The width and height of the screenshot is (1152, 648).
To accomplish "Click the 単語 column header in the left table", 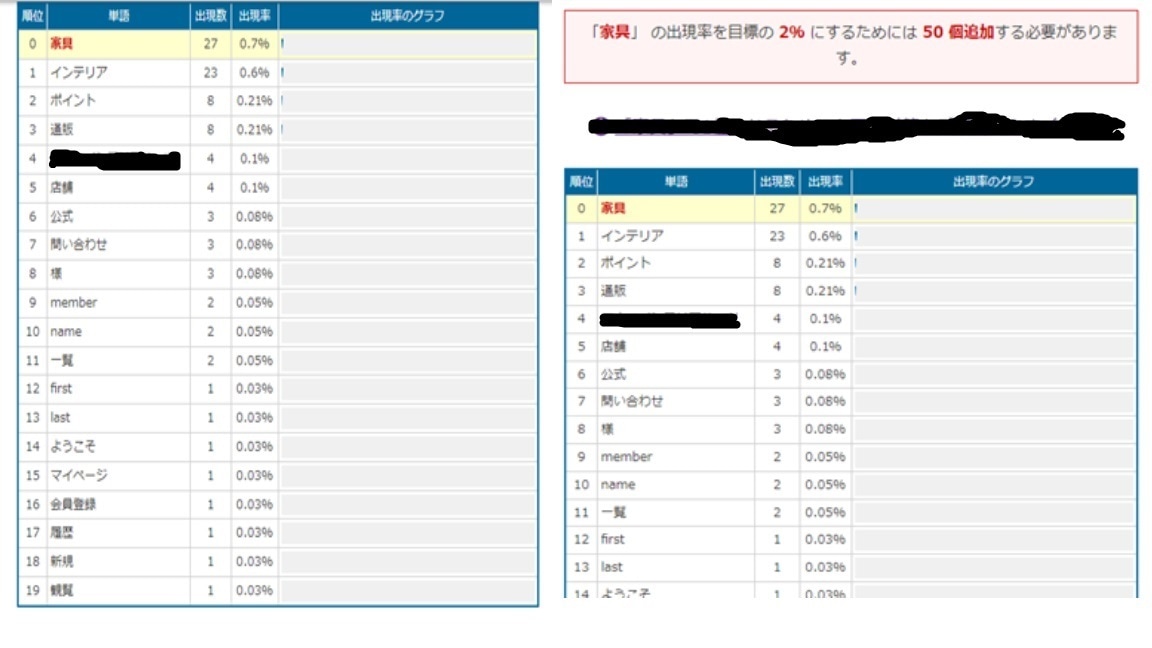I will pyautogui.click(x=118, y=15).
